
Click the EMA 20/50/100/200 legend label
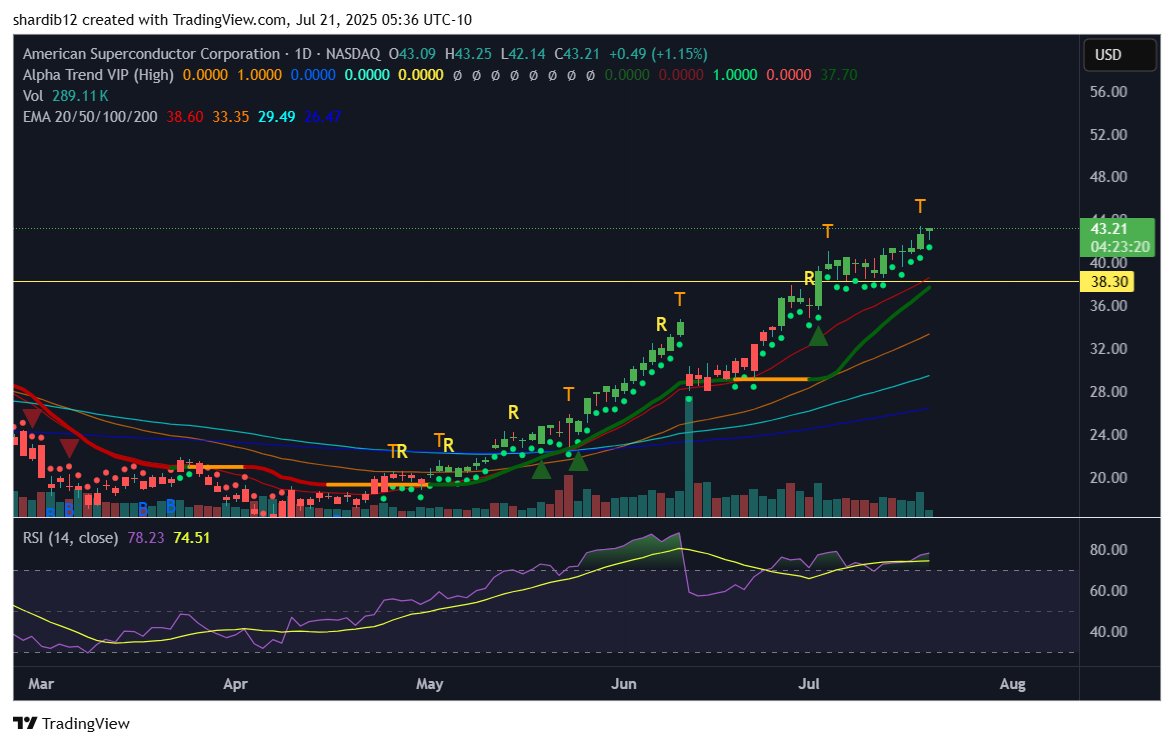coord(90,117)
